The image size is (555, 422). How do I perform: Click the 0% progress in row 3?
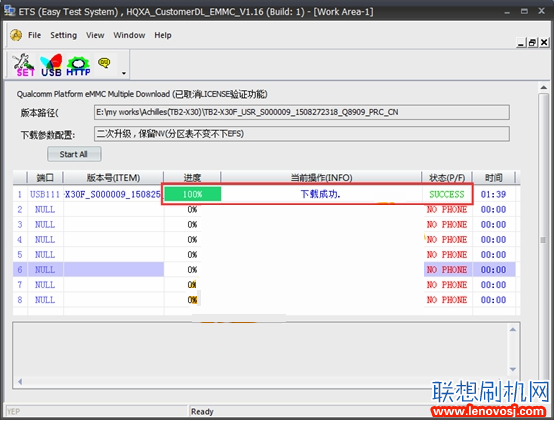coord(192,224)
